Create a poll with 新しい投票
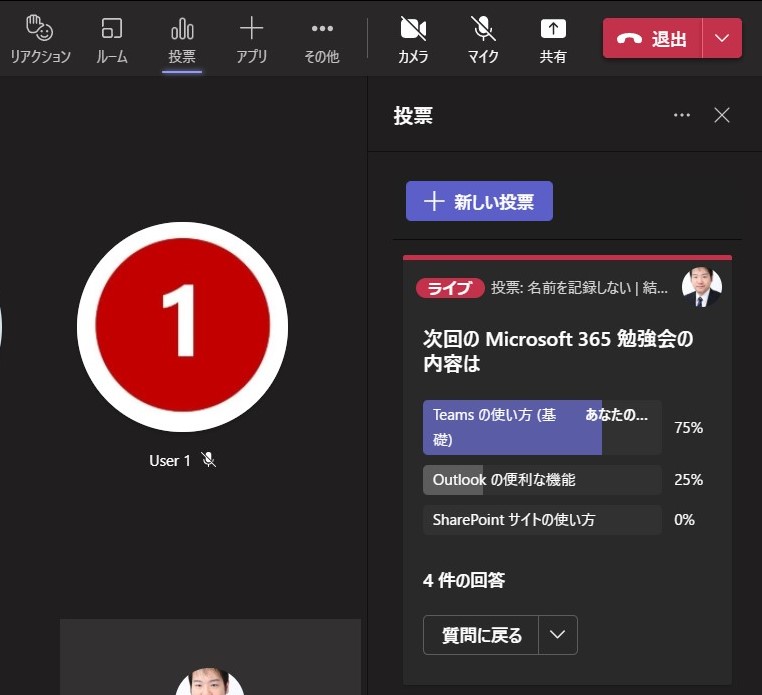 (x=479, y=201)
